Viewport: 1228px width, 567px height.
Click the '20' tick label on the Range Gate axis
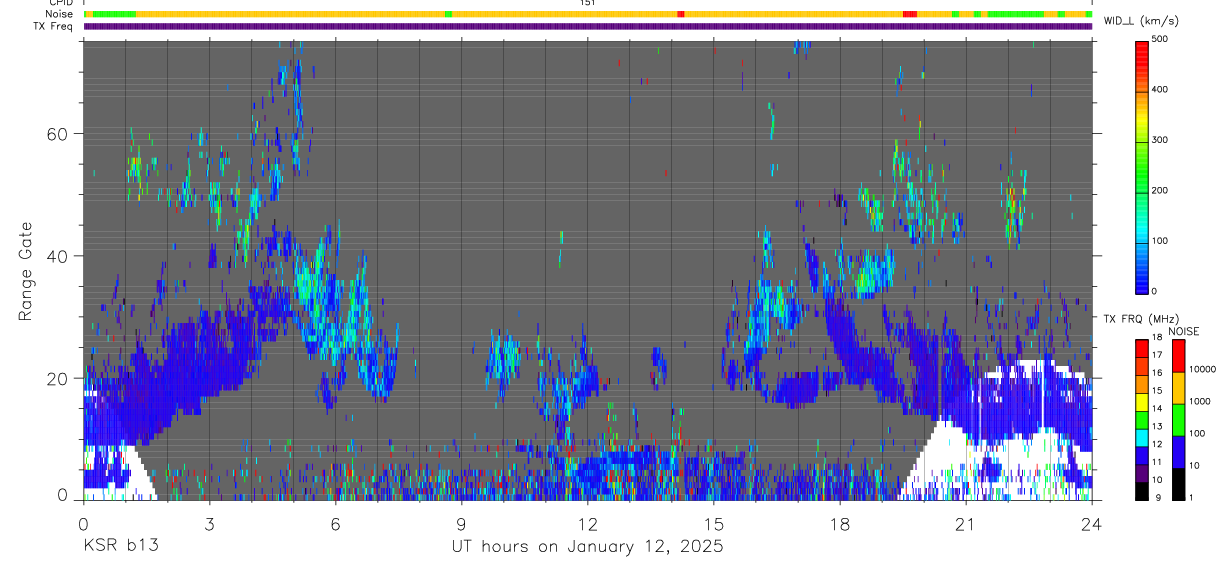click(59, 379)
